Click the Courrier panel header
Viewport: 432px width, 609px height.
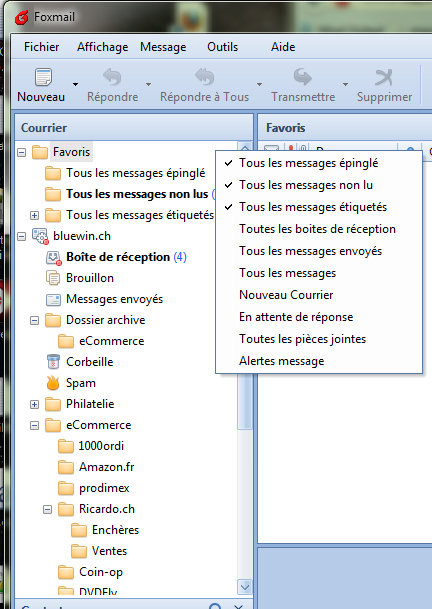click(134, 128)
